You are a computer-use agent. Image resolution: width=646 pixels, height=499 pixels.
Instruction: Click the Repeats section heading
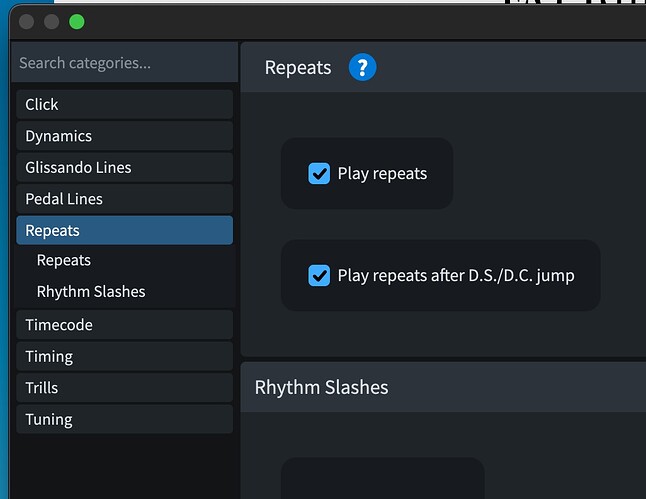[x=297, y=68]
